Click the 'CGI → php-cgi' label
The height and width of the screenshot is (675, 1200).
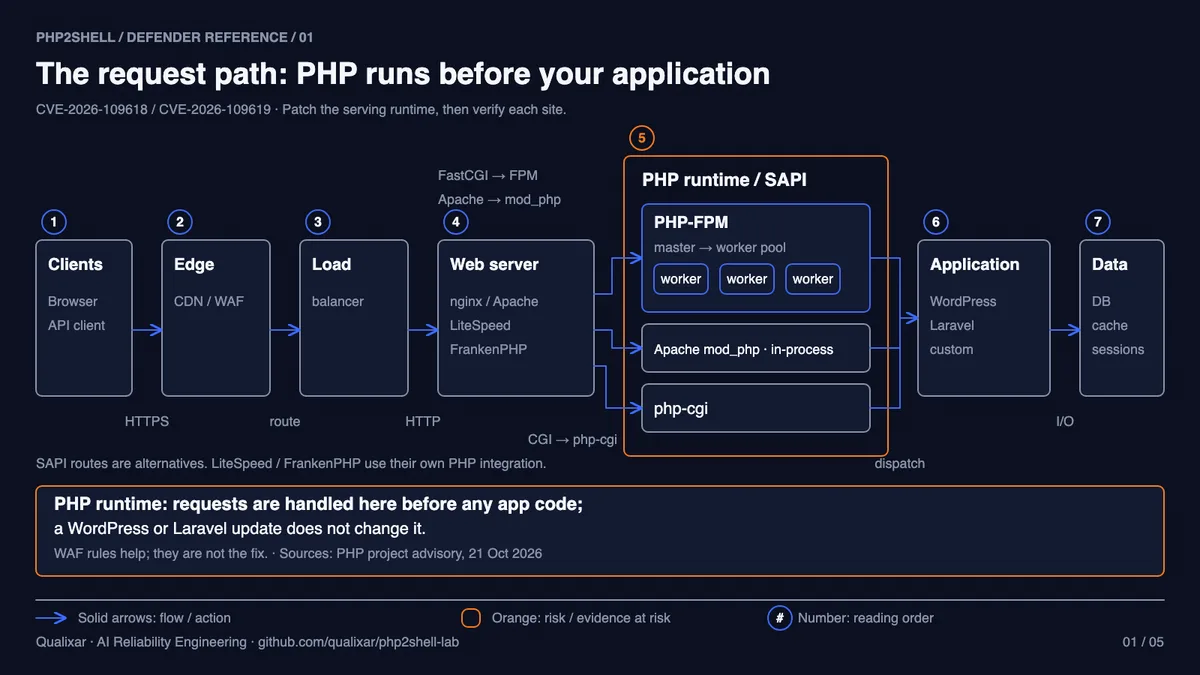point(572,439)
